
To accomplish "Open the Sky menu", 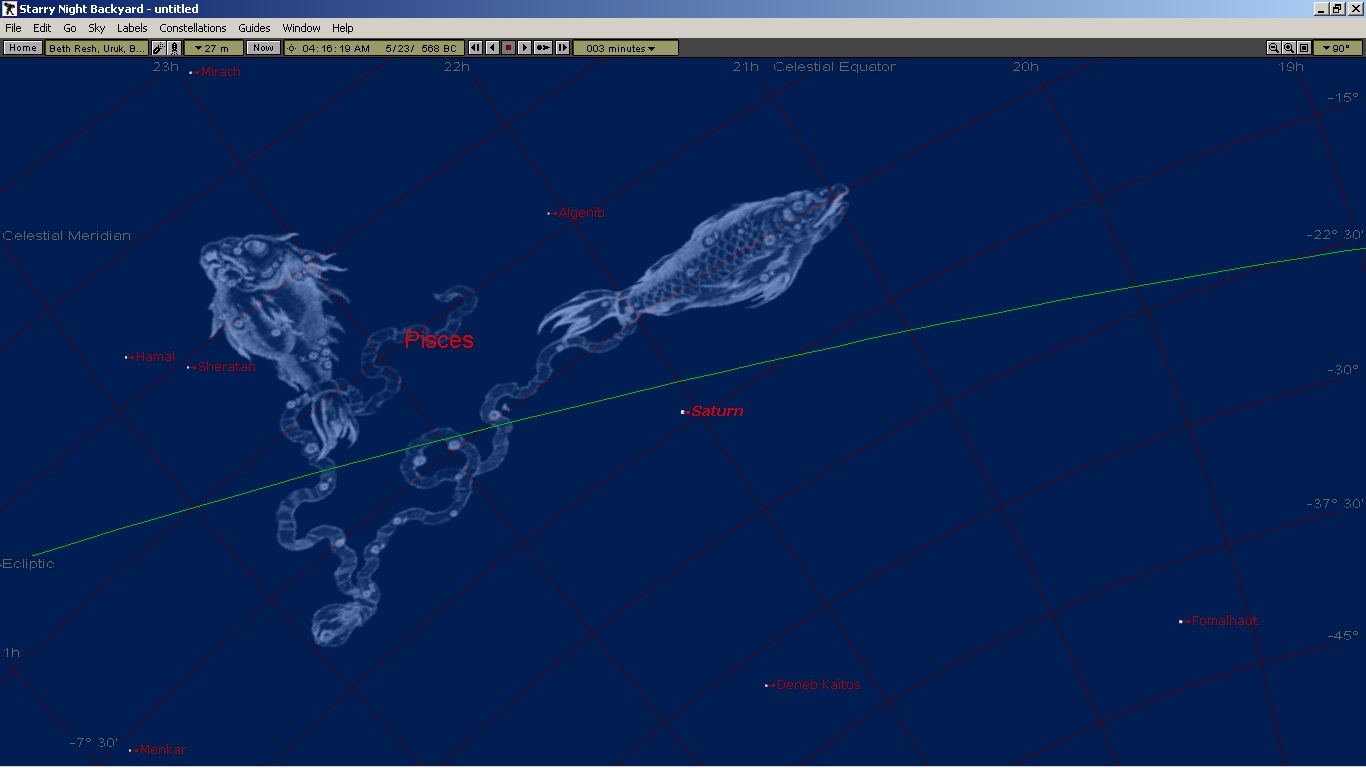I will coord(96,28).
